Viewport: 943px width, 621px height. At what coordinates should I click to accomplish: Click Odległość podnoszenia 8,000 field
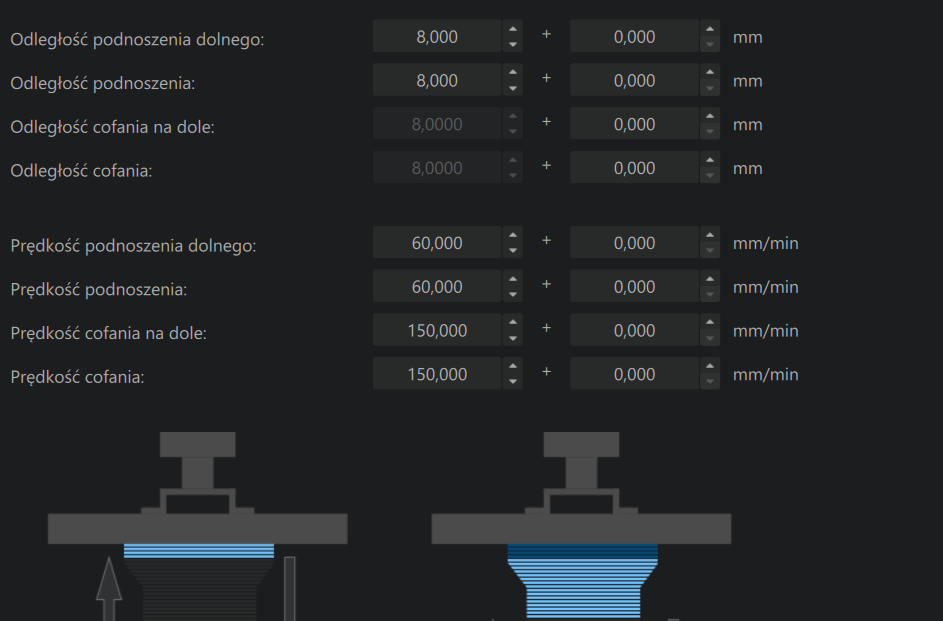click(437, 80)
